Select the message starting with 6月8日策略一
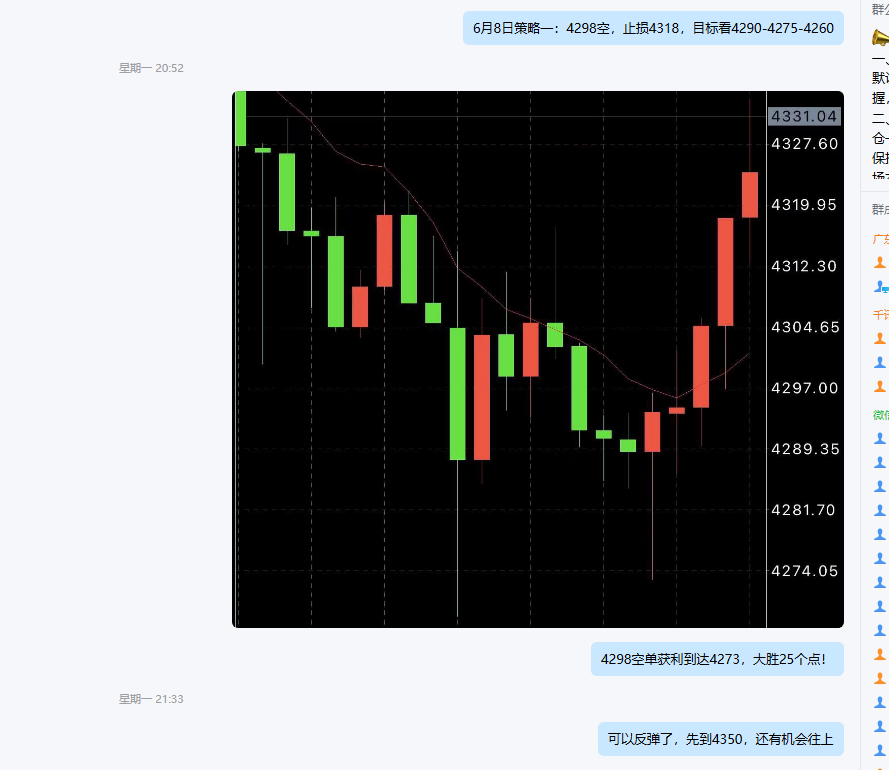The height and width of the screenshot is (770, 889). pos(653,28)
